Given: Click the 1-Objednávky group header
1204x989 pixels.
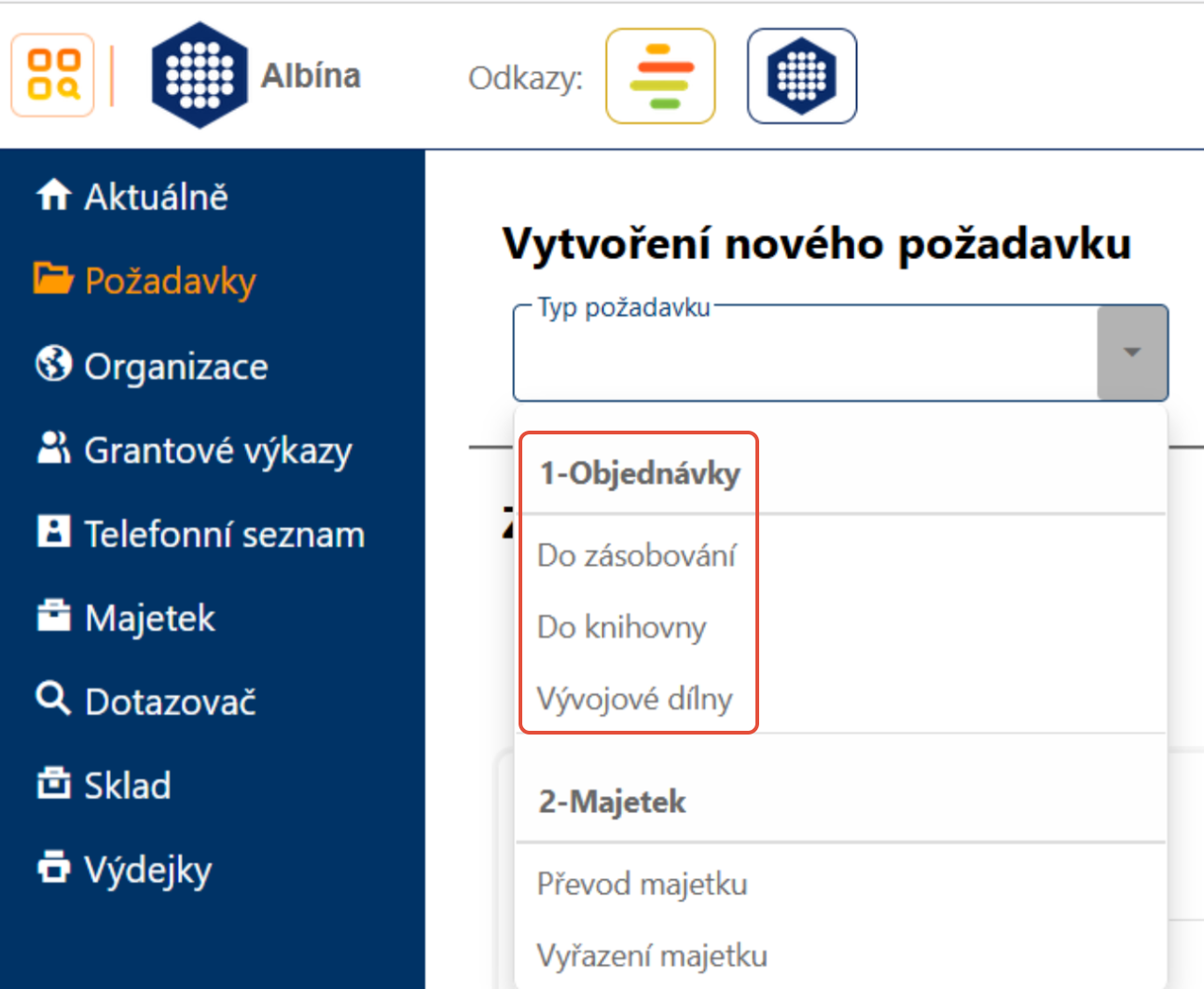Looking at the screenshot, I should (640, 473).
